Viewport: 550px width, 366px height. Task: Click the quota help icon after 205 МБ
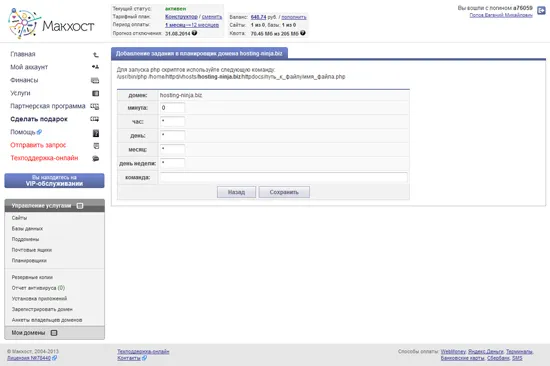tap(303, 33)
